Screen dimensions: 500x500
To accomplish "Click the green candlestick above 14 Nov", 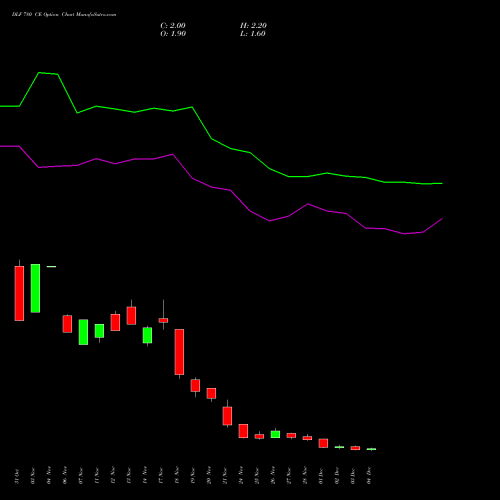I will point(147,335).
